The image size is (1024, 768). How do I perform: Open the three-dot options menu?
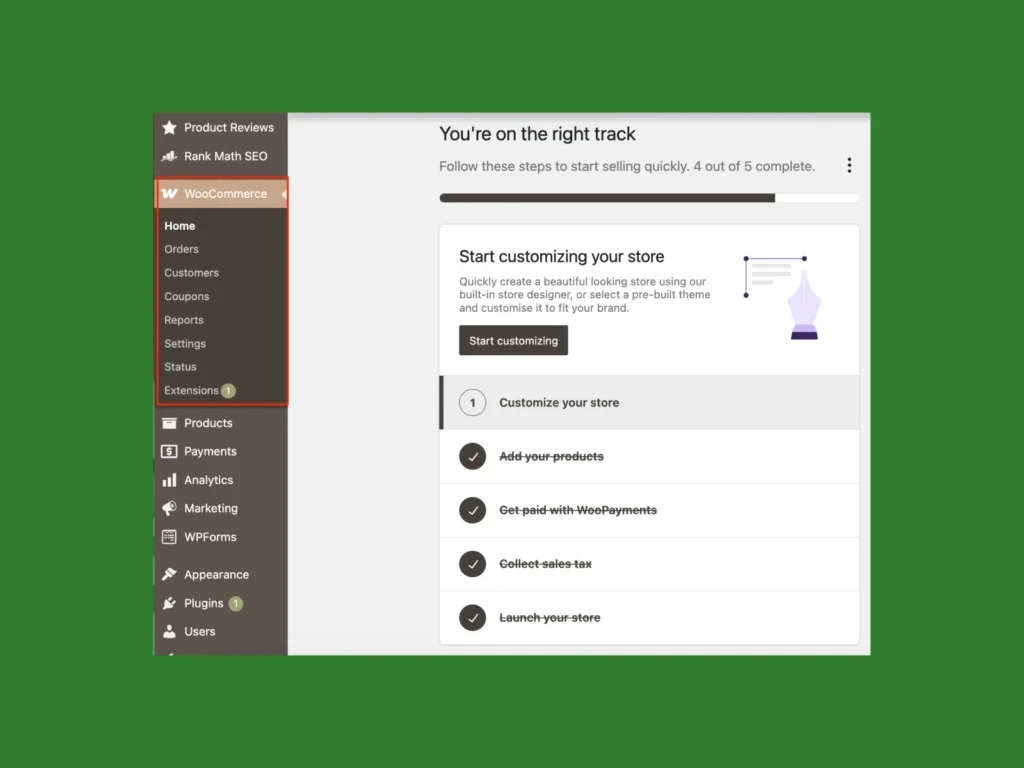pos(849,165)
